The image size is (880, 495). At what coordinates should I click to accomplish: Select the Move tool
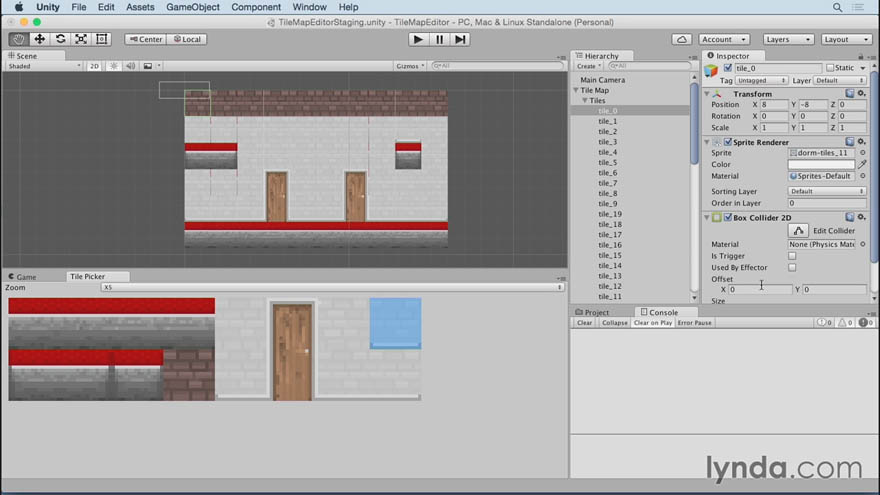pos(39,39)
